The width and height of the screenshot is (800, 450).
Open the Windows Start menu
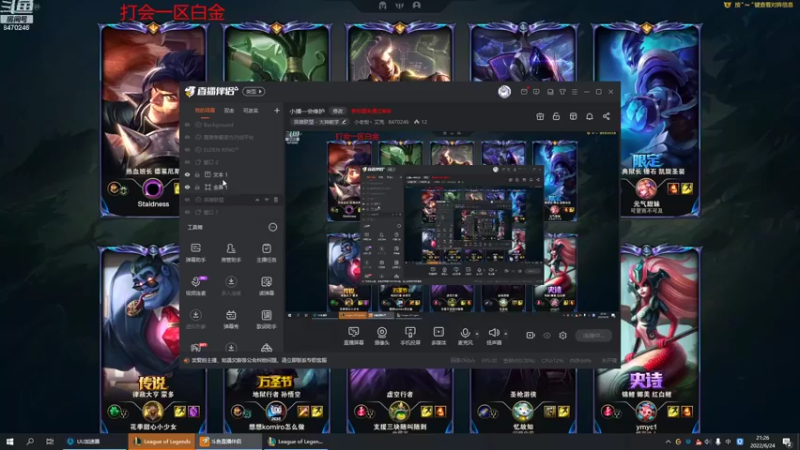tap(9, 441)
